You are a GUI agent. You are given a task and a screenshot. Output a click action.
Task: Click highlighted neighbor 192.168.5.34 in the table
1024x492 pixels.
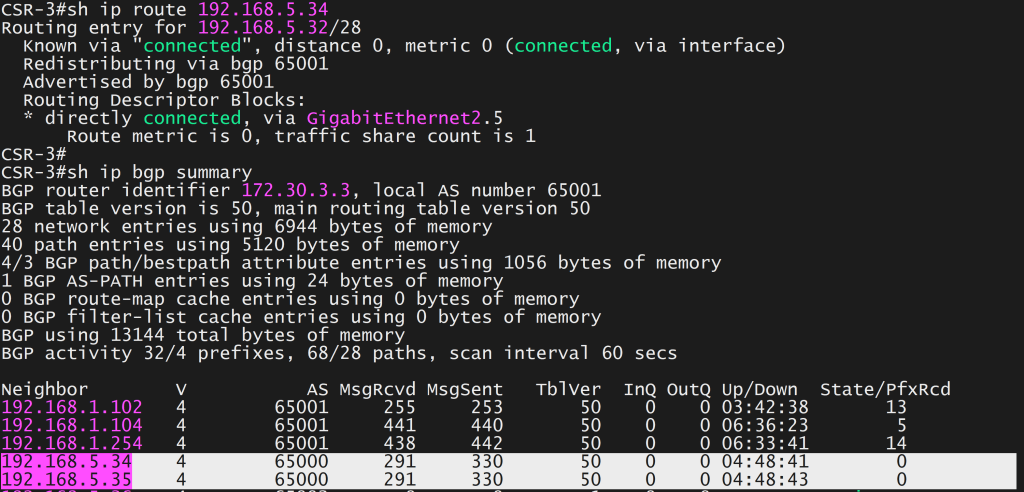coord(67,462)
